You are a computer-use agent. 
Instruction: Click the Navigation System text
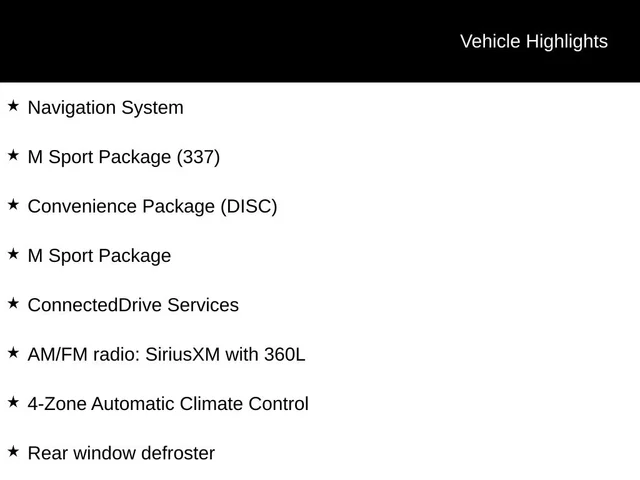(106, 108)
